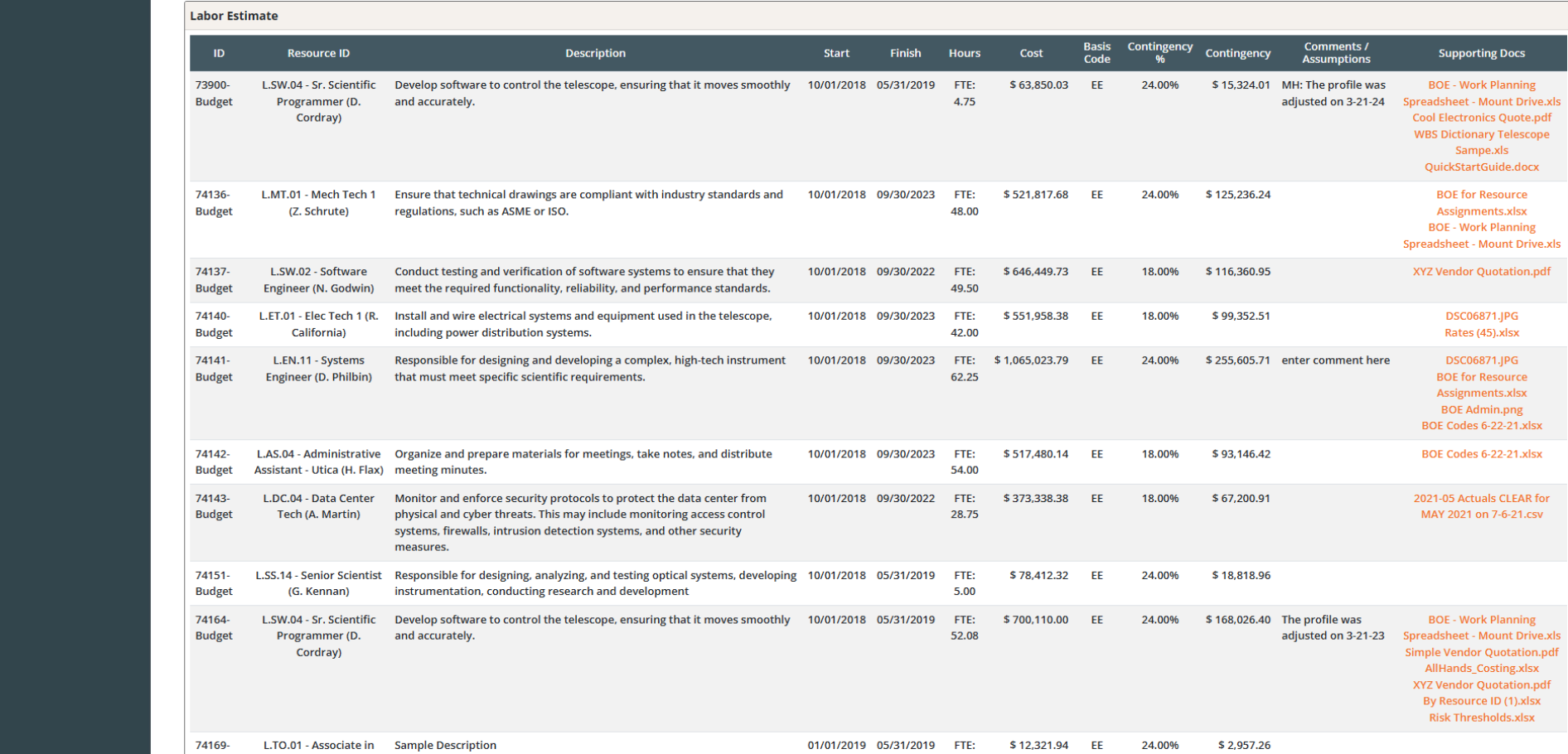Viewport: 1568px width, 754px height.
Task: Open BOE Work Planning Spreadsheet in row 74136
Action: tap(1481, 235)
